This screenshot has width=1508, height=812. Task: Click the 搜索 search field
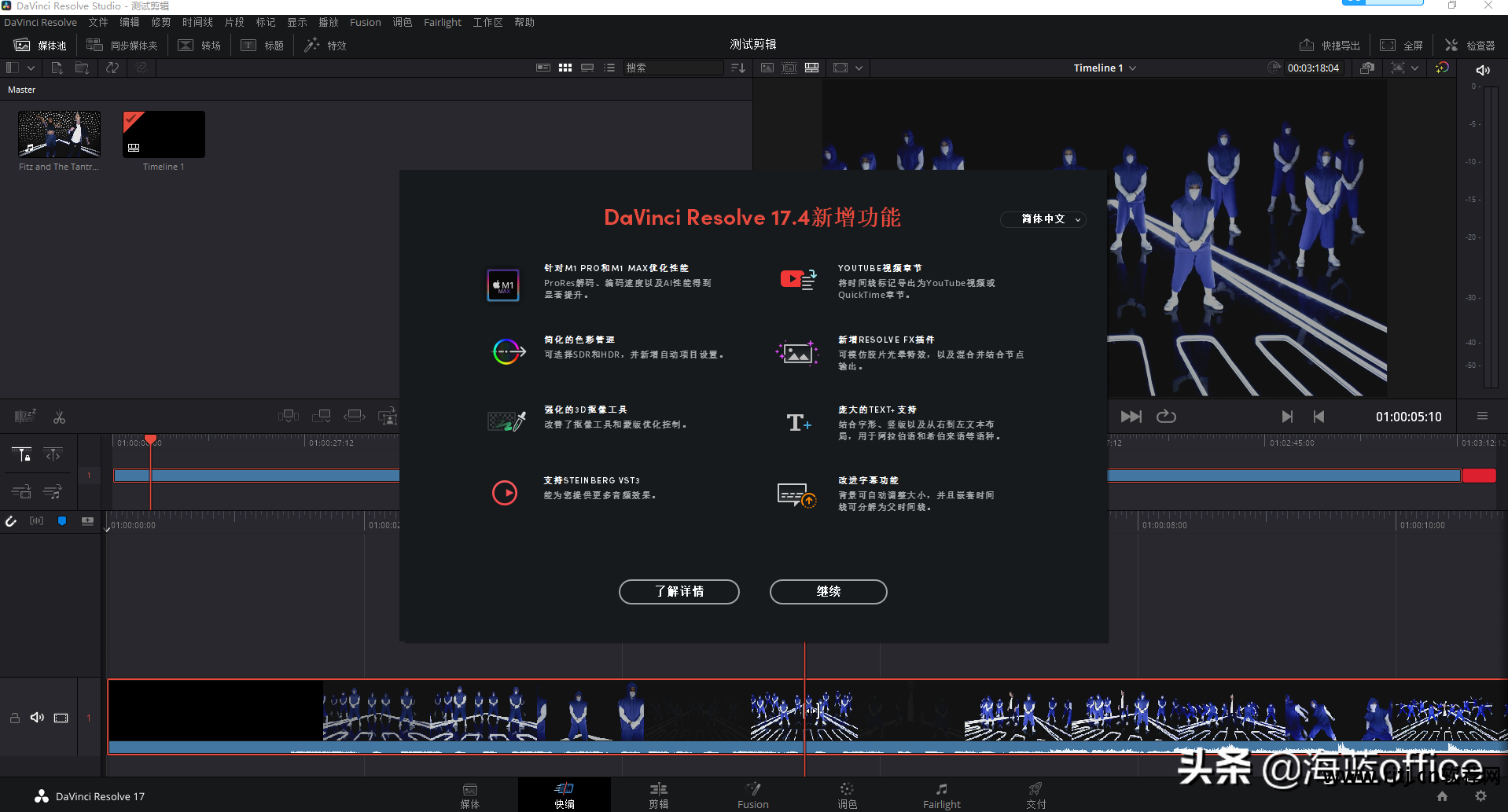pyautogui.click(x=673, y=68)
